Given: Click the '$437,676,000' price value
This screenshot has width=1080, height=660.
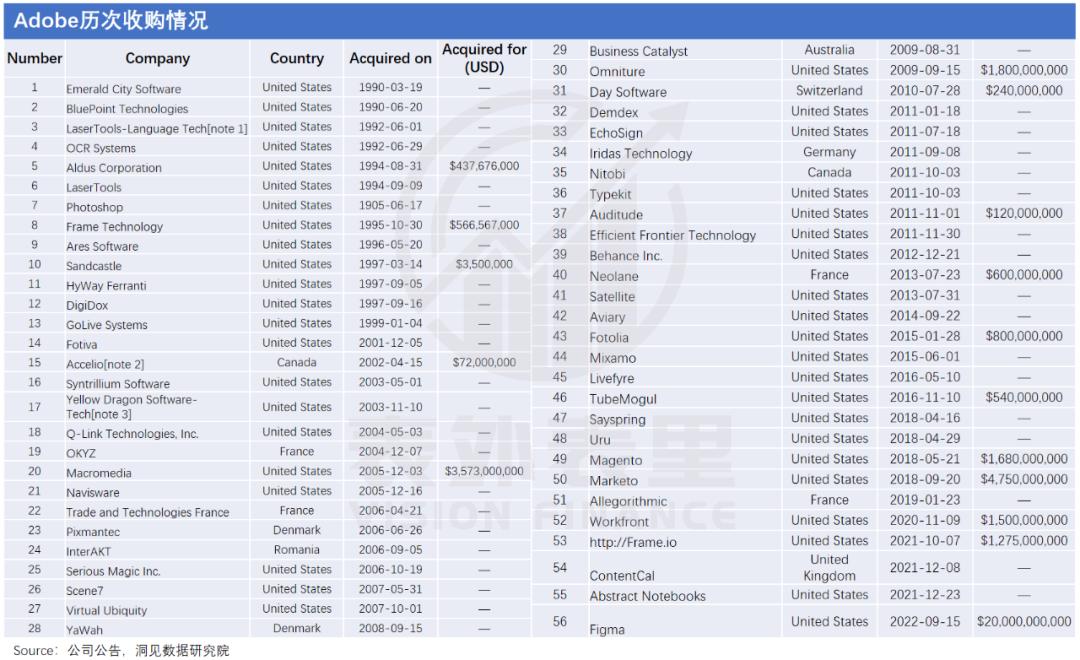Looking at the screenshot, I should (x=484, y=166).
